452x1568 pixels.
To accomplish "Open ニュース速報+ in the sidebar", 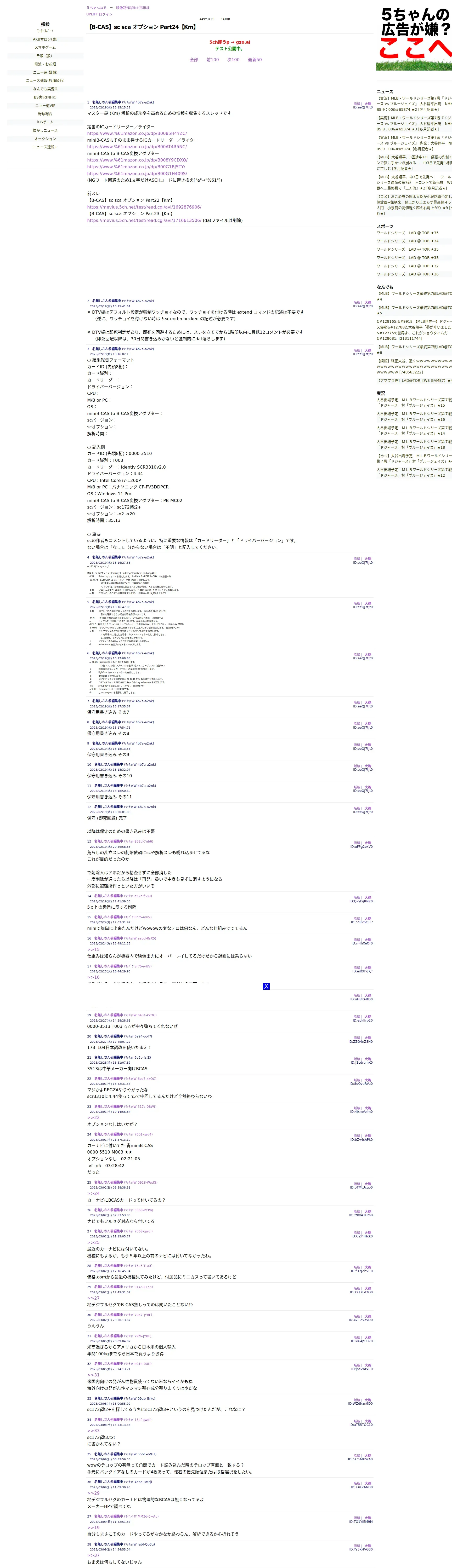I will coord(45,147).
